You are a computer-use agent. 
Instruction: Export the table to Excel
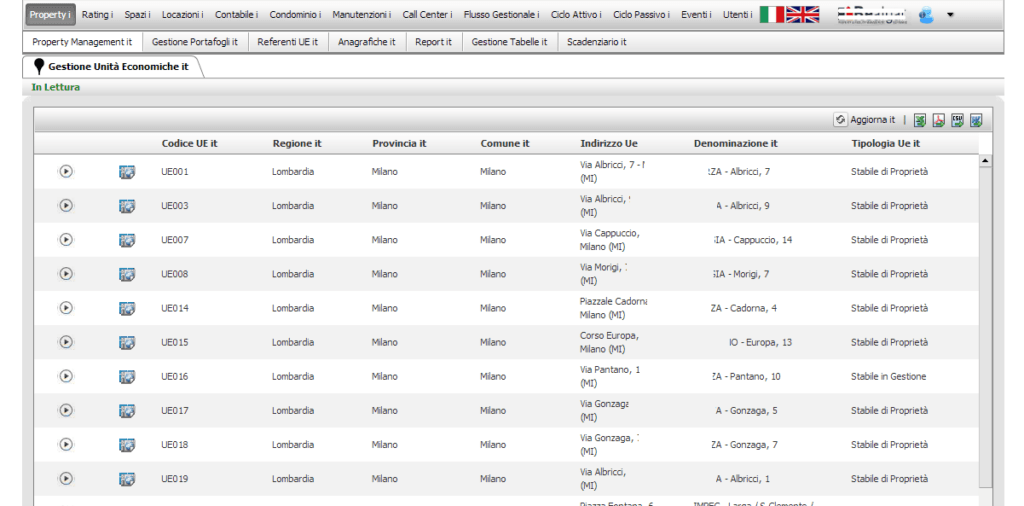coord(920,120)
